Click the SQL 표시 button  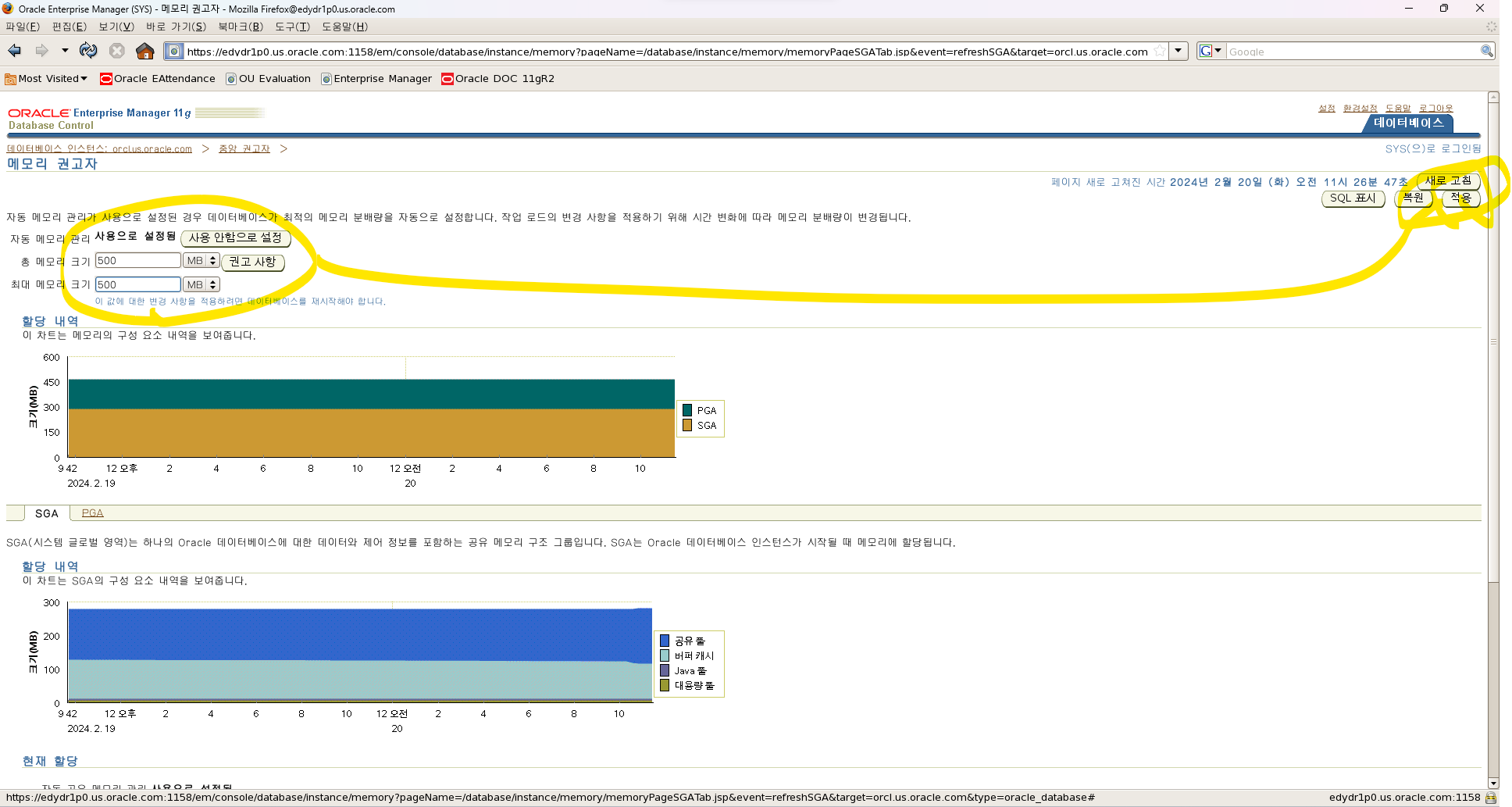[x=1353, y=198]
